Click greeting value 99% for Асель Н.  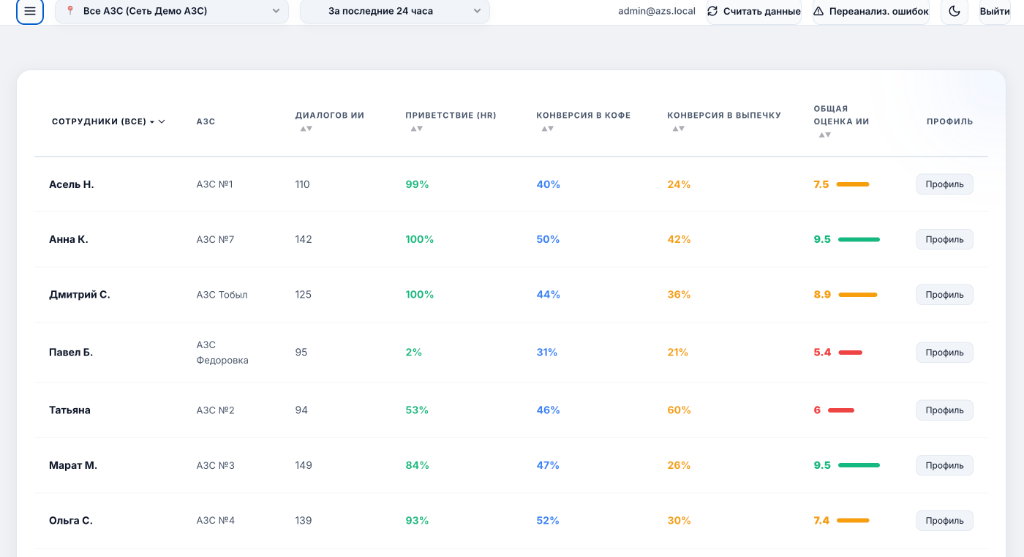[417, 184]
